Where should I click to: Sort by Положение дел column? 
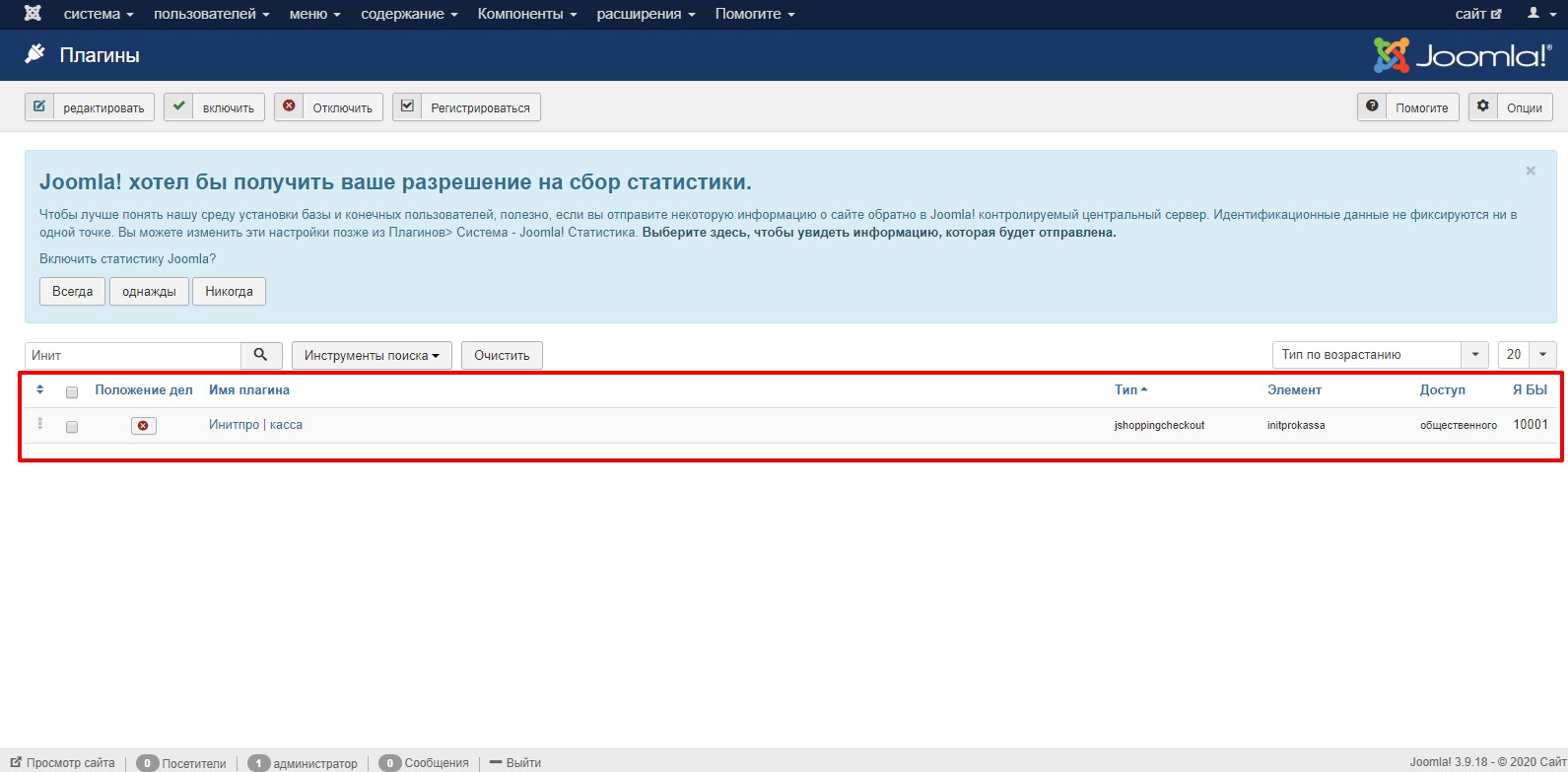[144, 390]
